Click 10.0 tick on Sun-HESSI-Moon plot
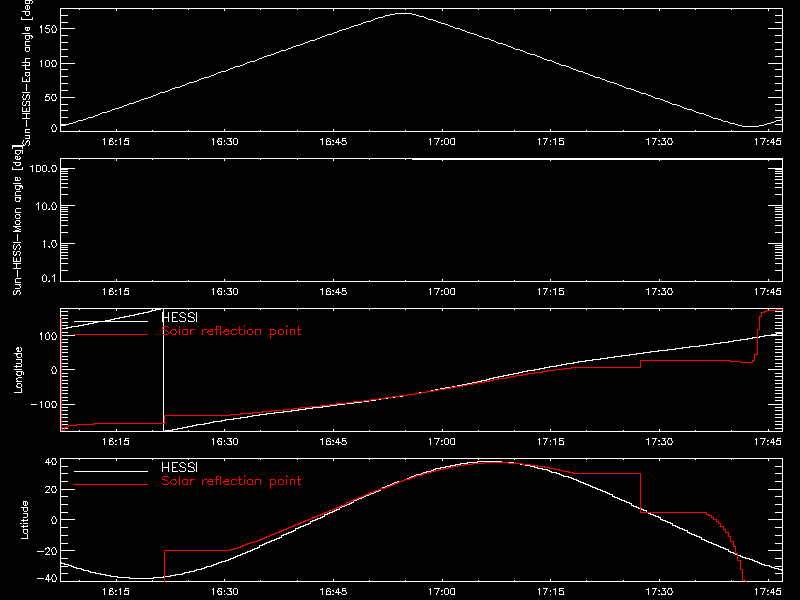 coord(47,206)
